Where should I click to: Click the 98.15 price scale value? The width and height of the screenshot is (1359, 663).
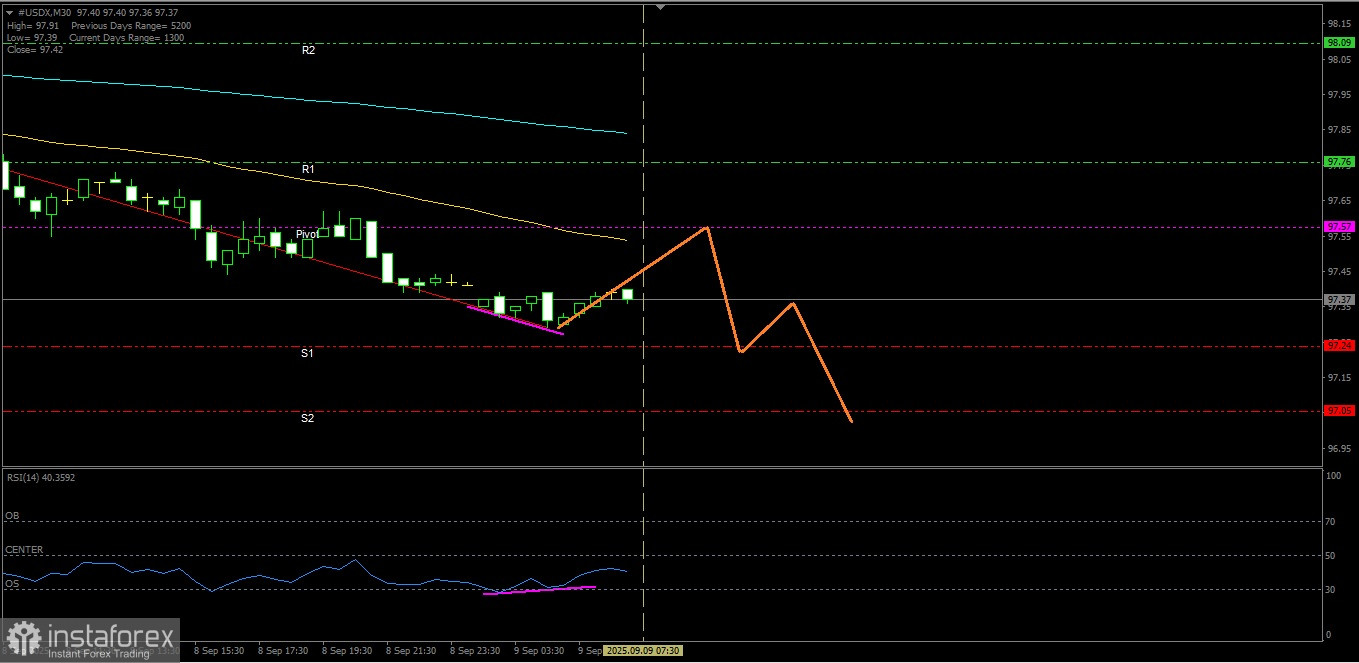click(x=1340, y=23)
